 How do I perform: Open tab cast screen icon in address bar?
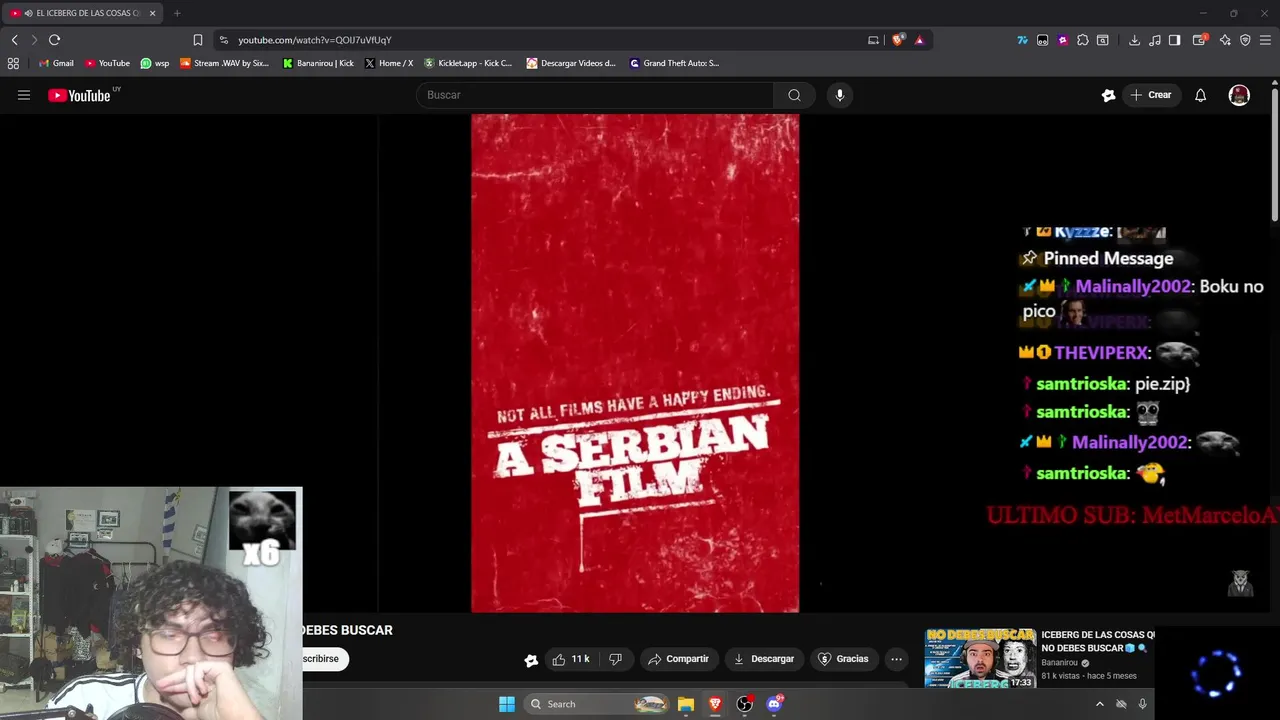873,40
